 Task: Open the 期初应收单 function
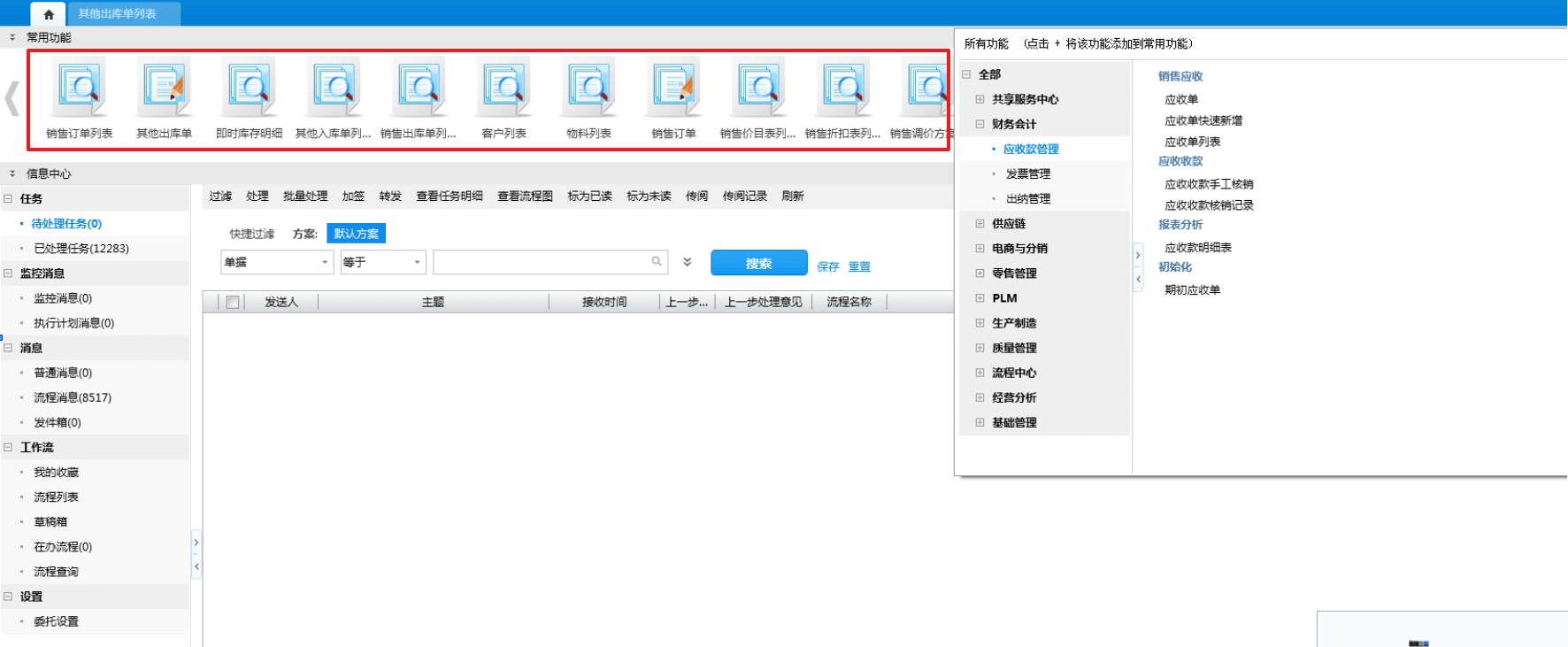click(x=1192, y=290)
